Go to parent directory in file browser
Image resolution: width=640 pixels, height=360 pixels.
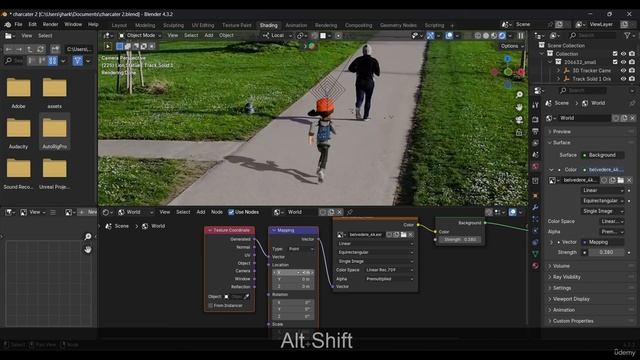(x=30, y=49)
